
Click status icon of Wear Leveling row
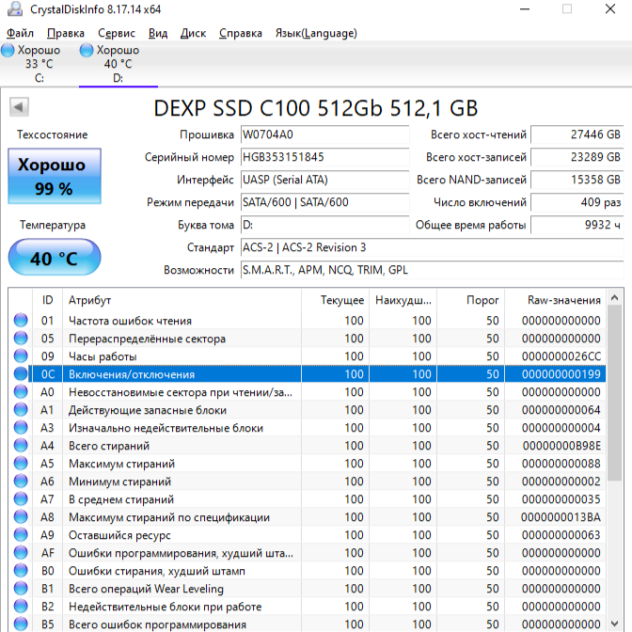[x=21, y=588]
